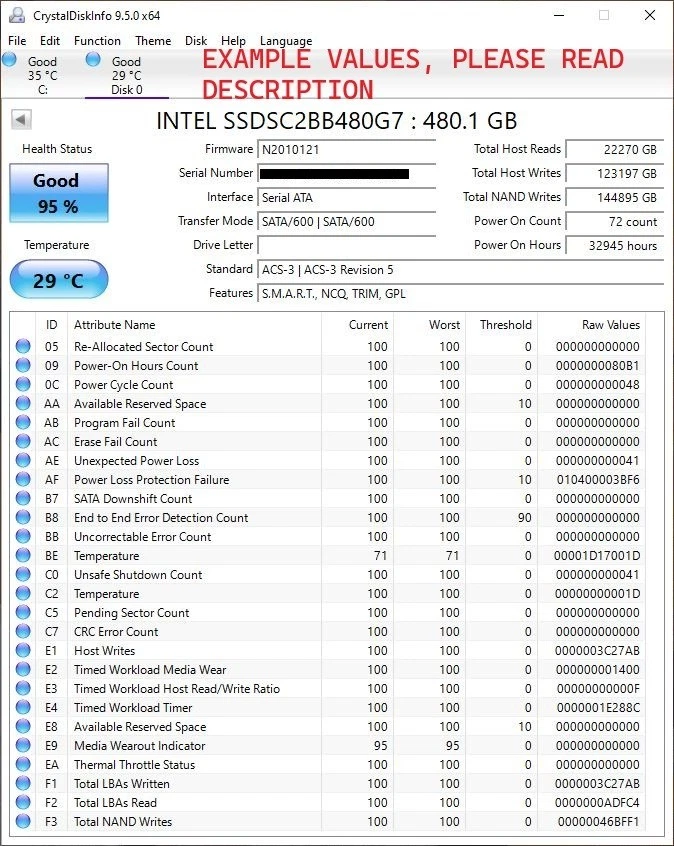Click the orb beside Thermal Throttle Status
Screen dimensions: 674x846
pyautogui.click(x=23, y=765)
